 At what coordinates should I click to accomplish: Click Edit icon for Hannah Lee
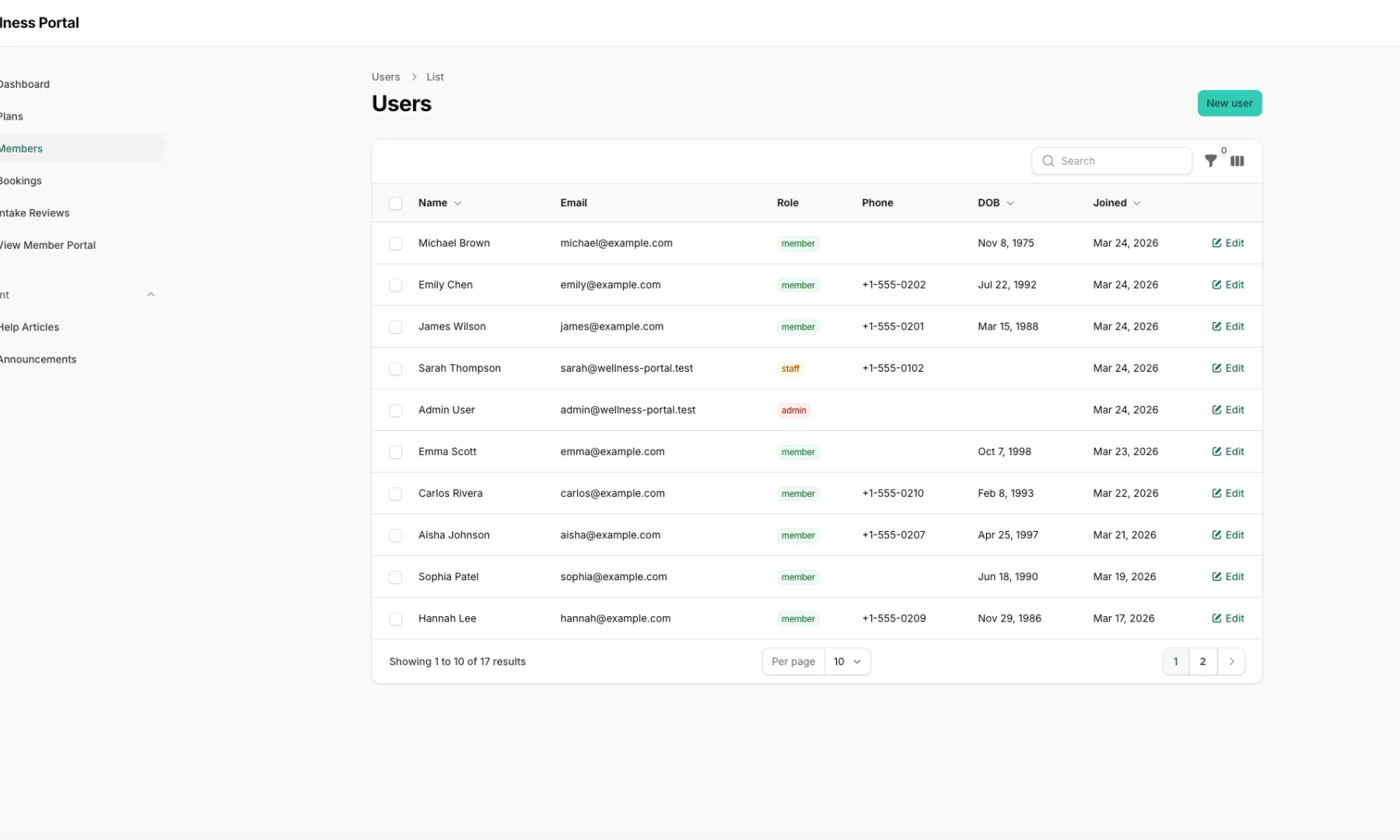pos(1216,618)
